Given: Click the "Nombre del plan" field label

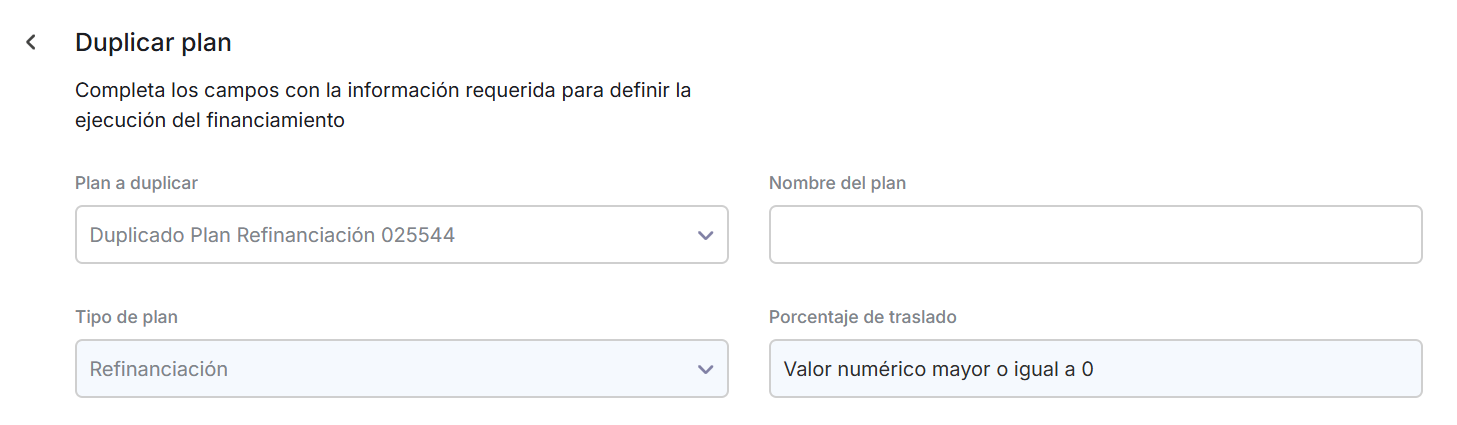Looking at the screenshot, I should click(x=837, y=183).
